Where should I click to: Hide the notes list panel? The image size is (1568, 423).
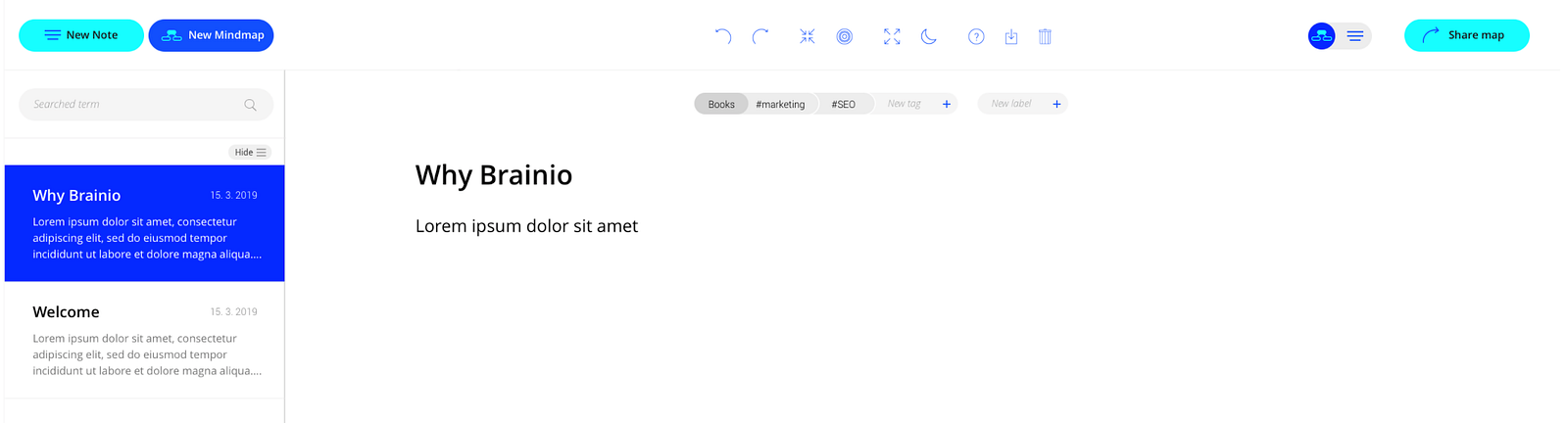tap(250, 152)
